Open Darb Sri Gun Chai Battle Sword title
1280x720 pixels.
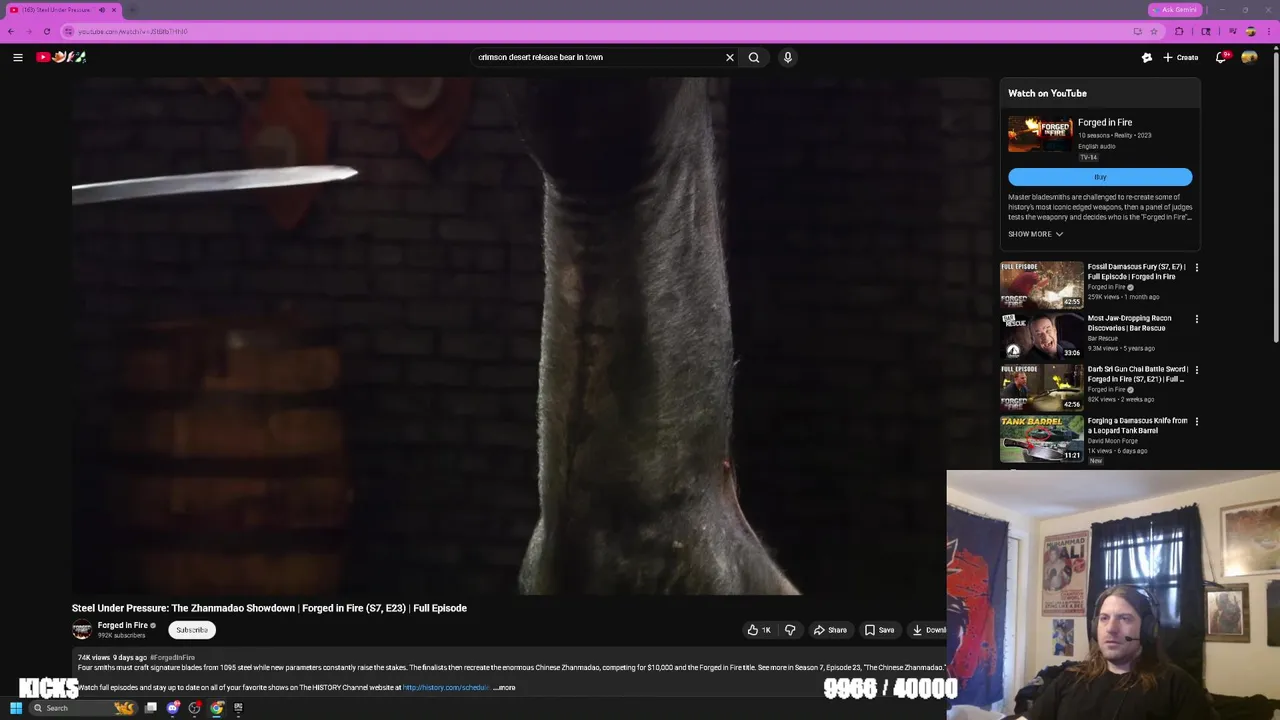tap(1137, 374)
